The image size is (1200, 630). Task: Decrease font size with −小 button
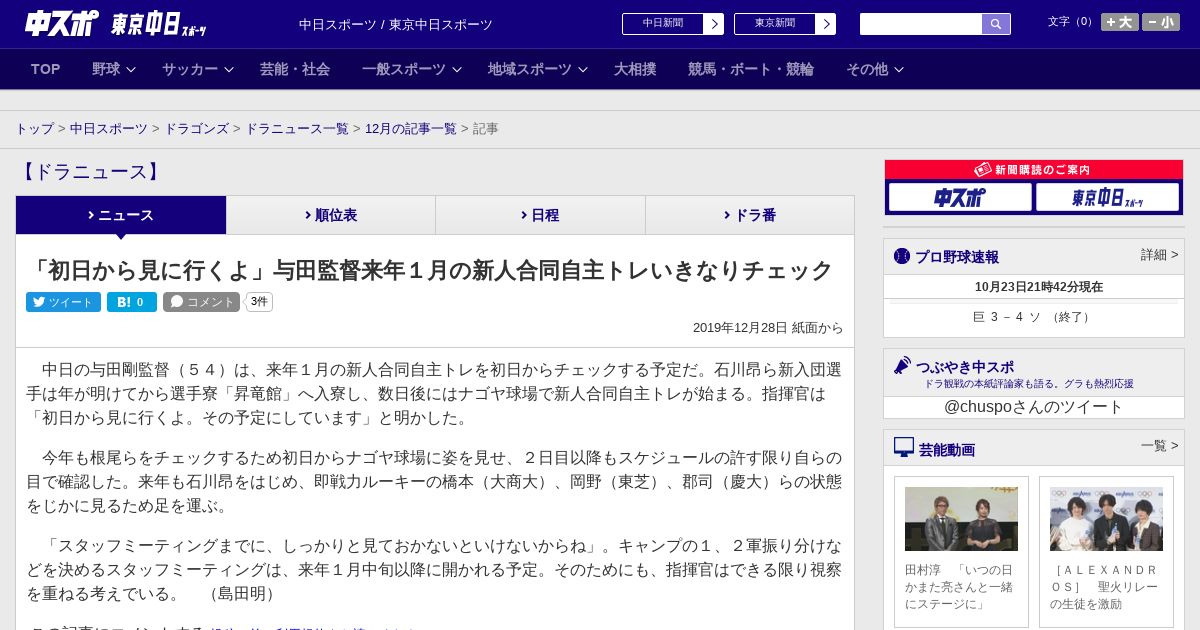point(1161,22)
